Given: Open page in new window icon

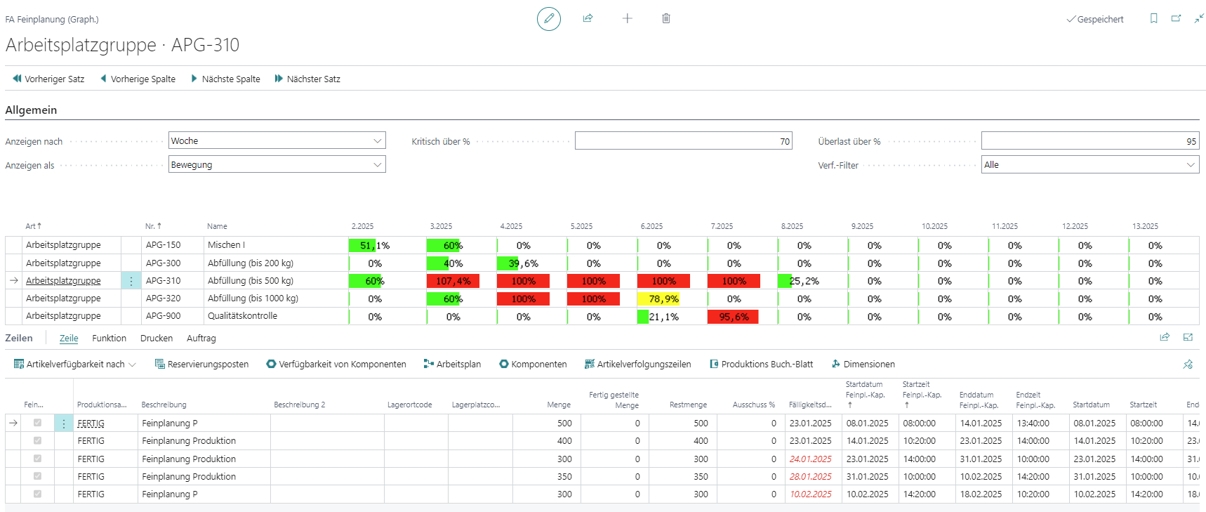Looking at the screenshot, I should pos(1176,18).
